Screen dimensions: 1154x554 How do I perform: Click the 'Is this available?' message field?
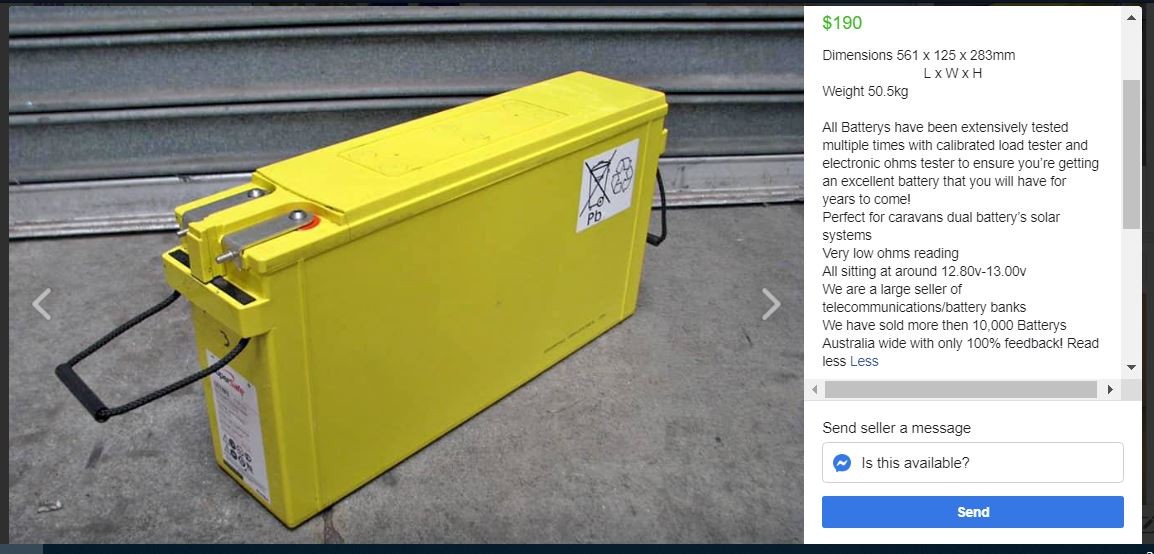coord(972,463)
